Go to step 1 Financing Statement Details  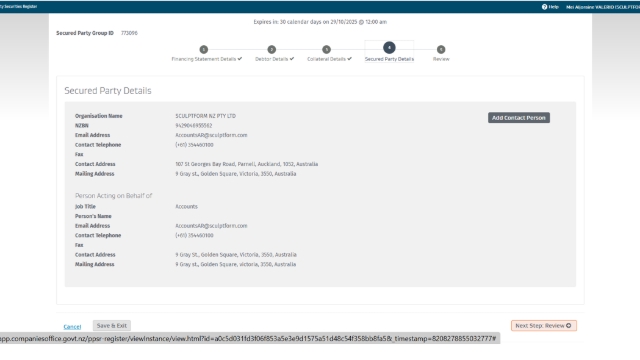point(207,54)
